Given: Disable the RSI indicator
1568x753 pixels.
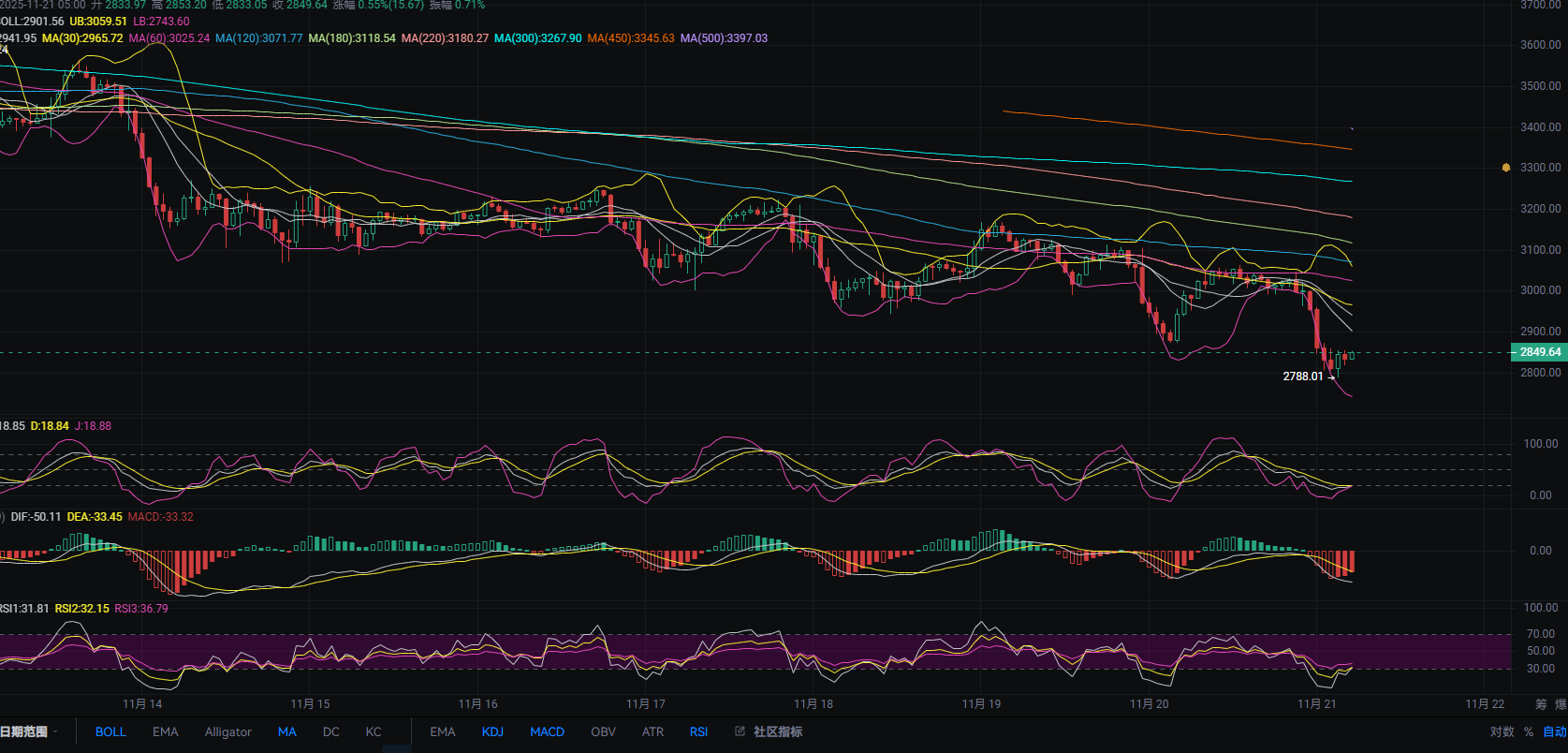Looking at the screenshot, I should click(x=698, y=731).
